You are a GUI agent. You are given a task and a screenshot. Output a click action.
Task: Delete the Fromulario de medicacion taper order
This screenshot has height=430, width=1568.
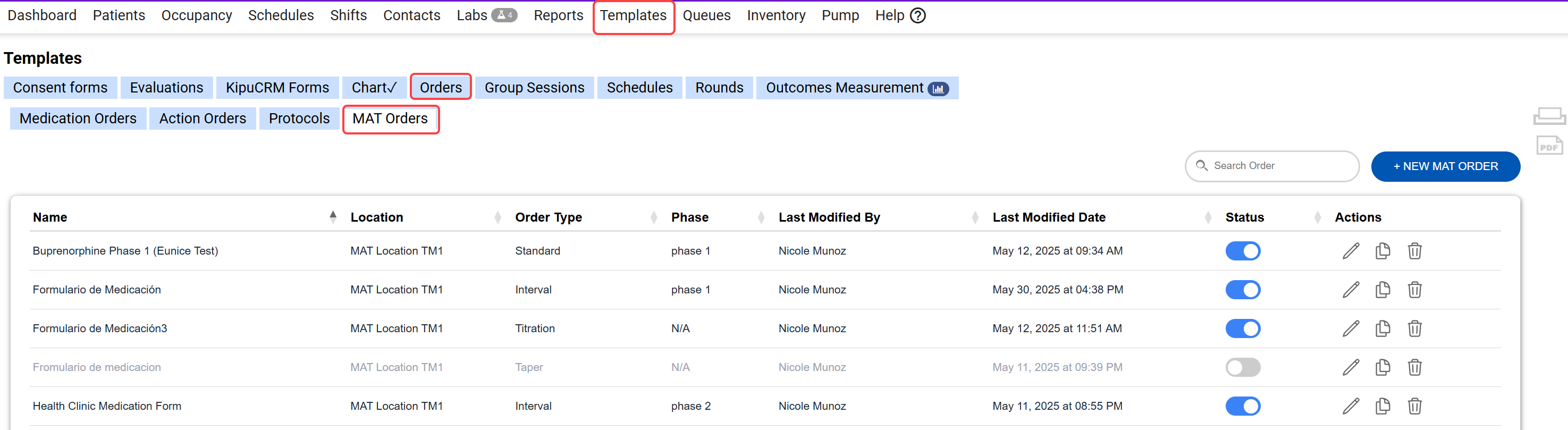click(x=1414, y=367)
